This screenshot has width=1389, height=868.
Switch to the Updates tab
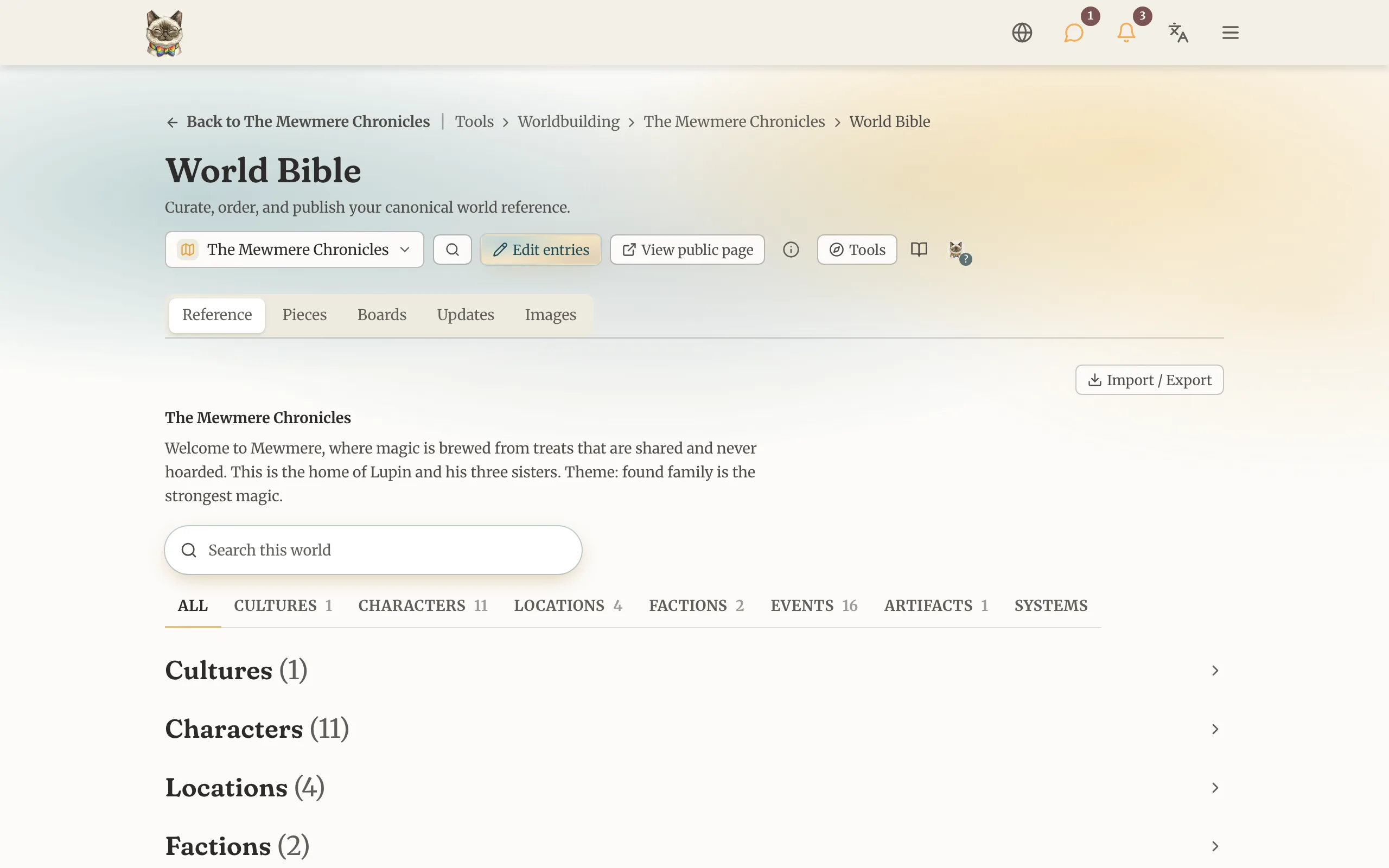(x=466, y=315)
